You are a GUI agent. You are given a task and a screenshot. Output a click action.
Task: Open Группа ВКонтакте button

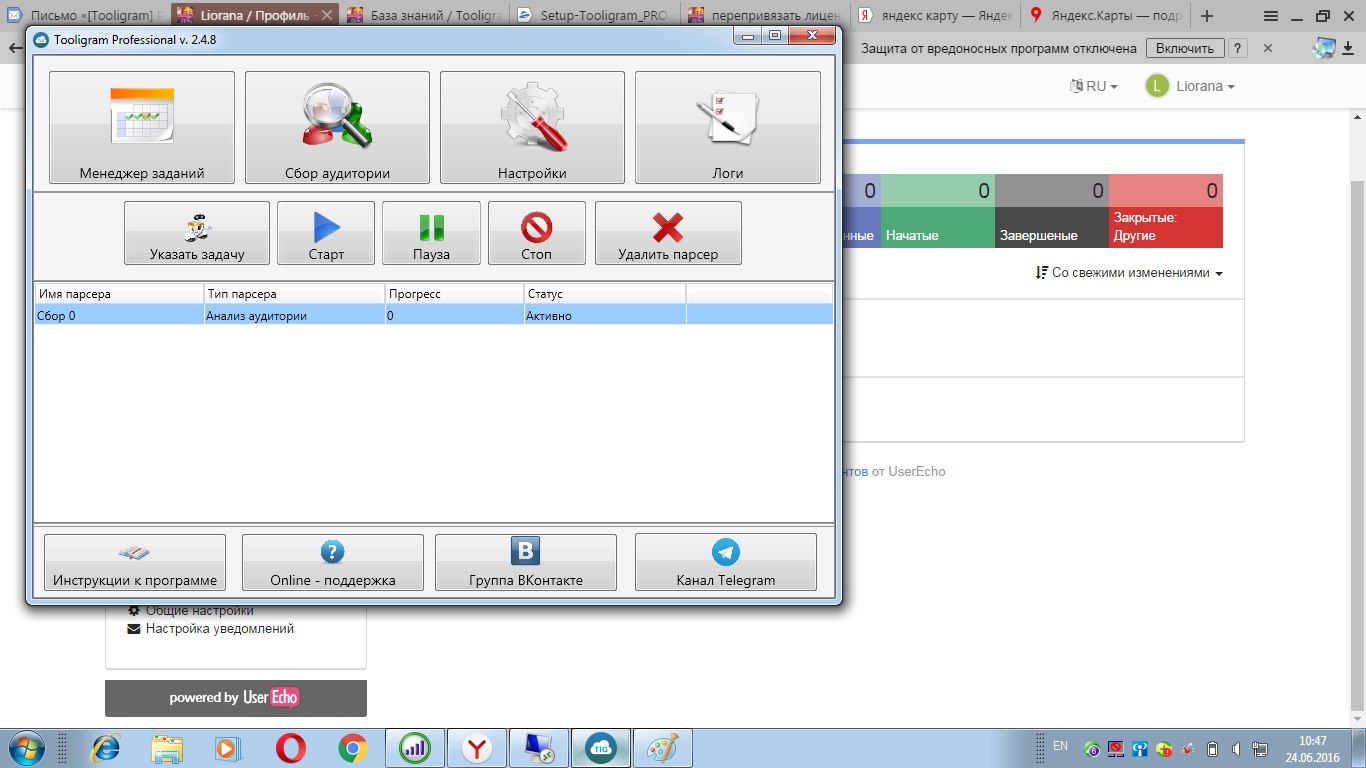tap(526, 562)
